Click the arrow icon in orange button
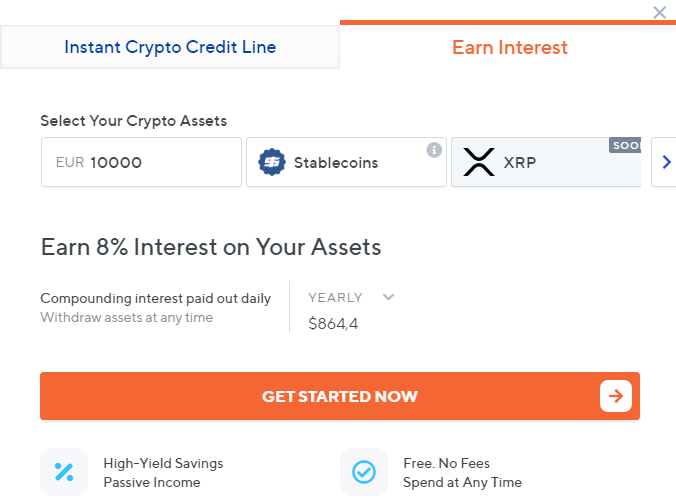 (616, 396)
